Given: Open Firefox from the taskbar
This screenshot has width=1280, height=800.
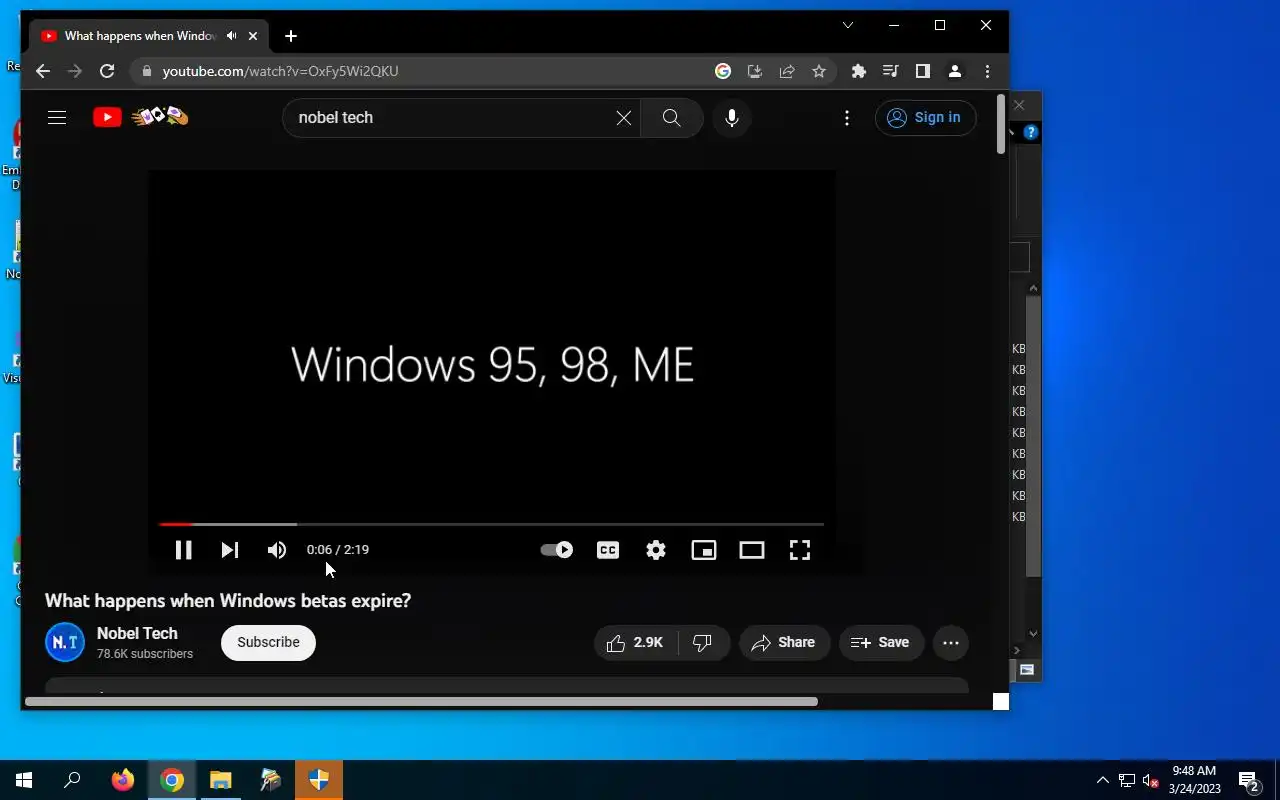Looking at the screenshot, I should click(123, 780).
